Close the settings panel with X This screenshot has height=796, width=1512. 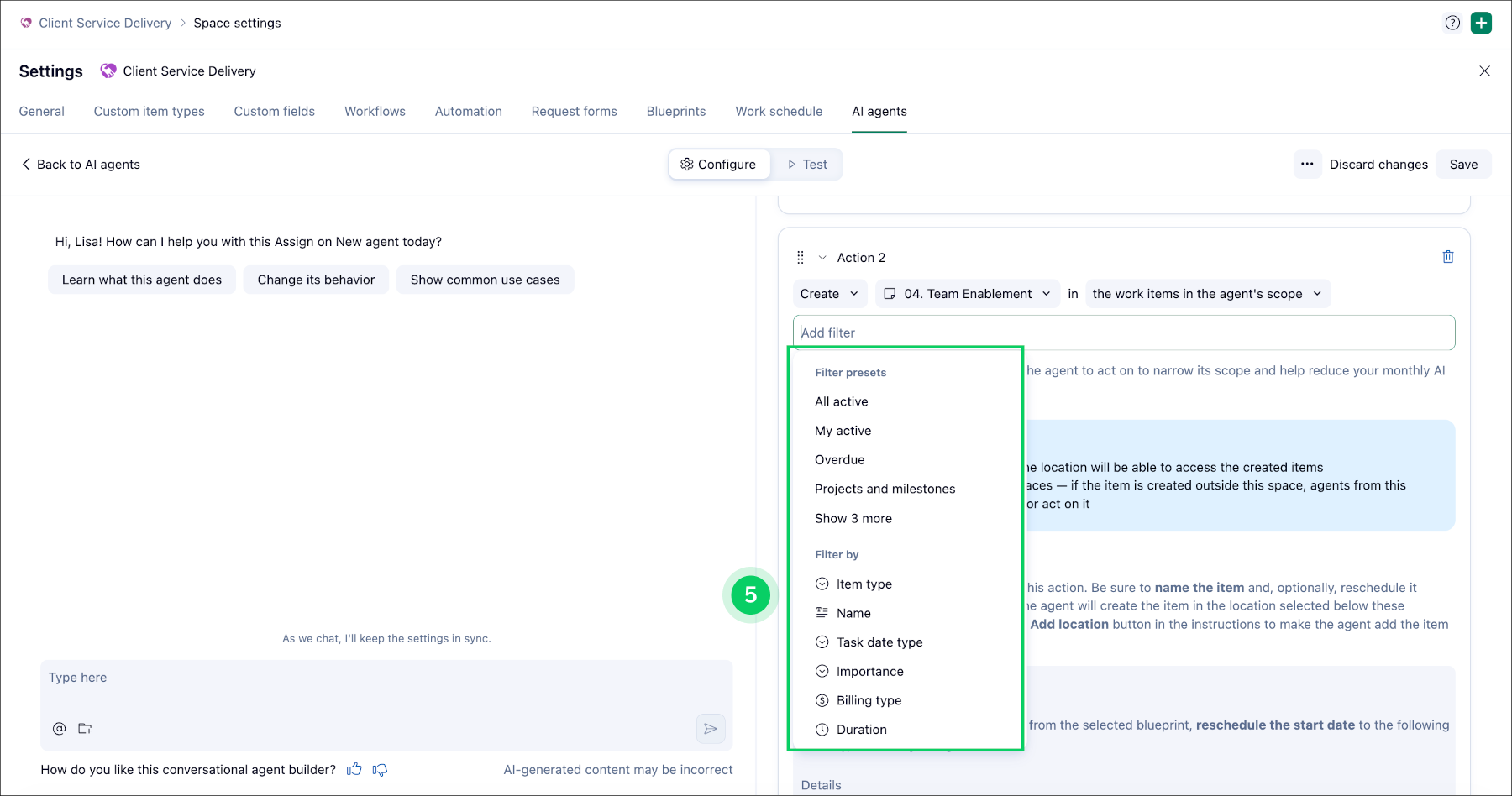(1484, 71)
